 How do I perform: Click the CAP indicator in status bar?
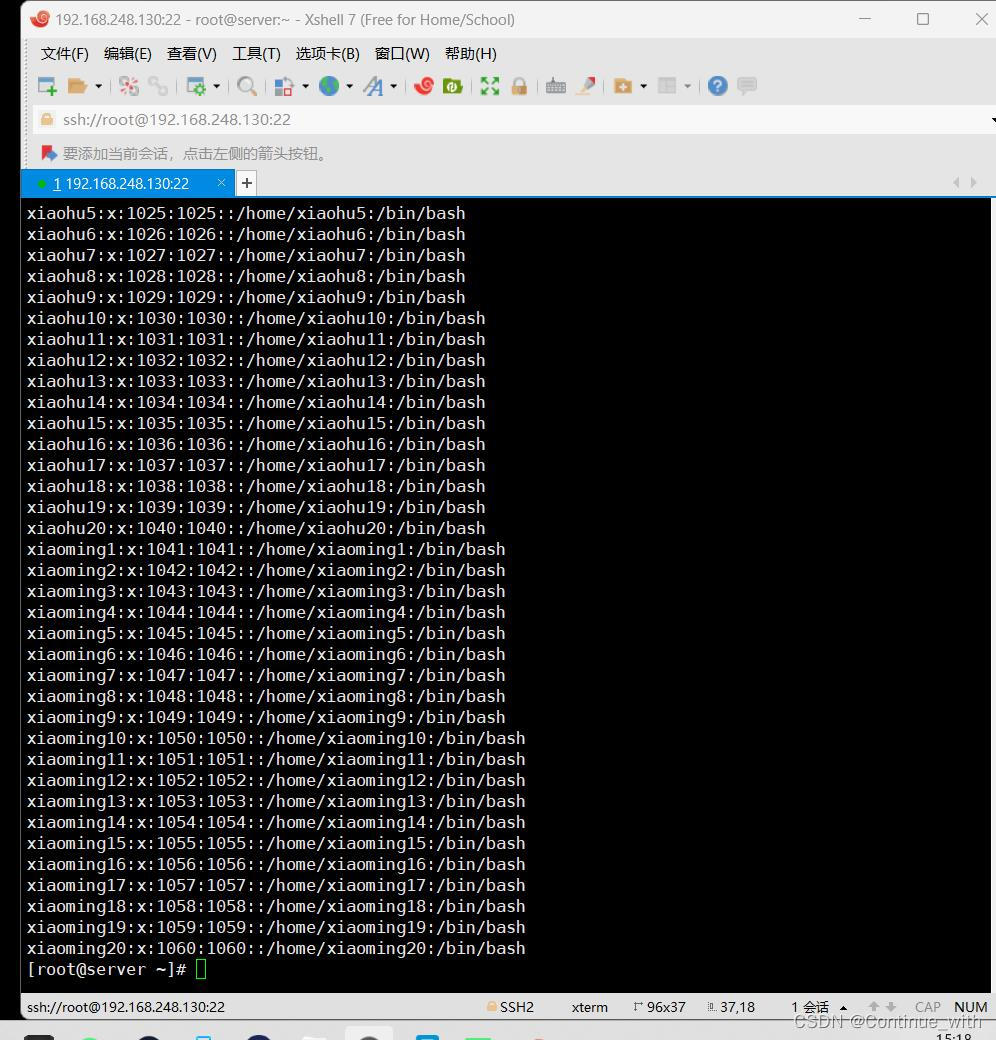(928, 1007)
